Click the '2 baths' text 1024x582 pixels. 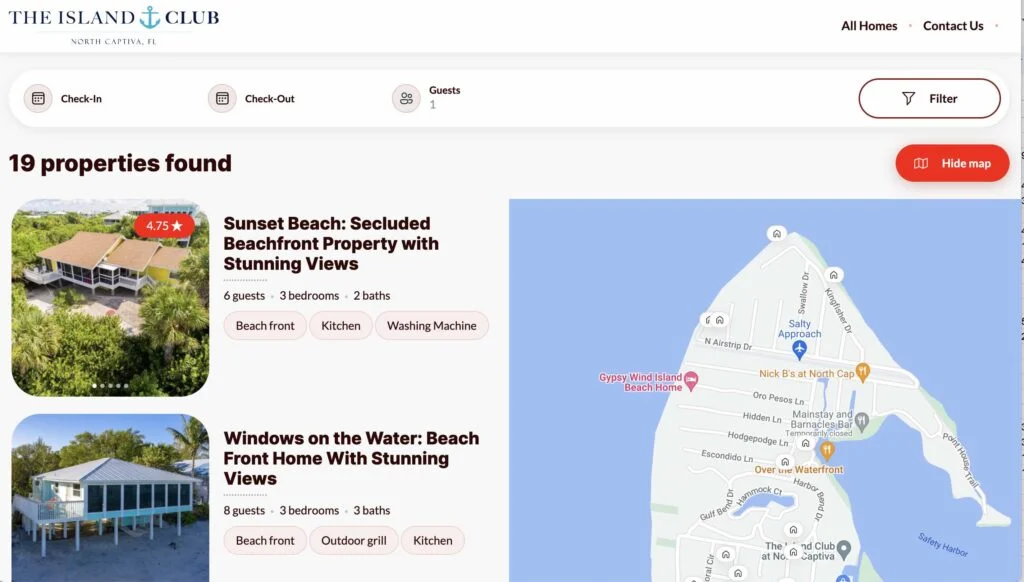click(372, 296)
